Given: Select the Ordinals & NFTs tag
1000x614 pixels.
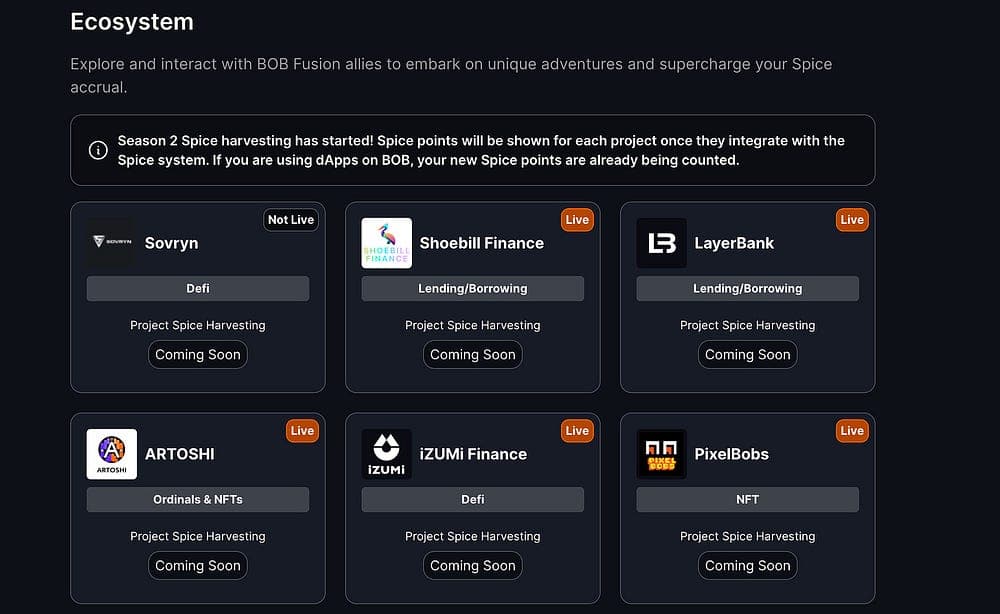Looking at the screenshot, I should (x=198, y=499).
